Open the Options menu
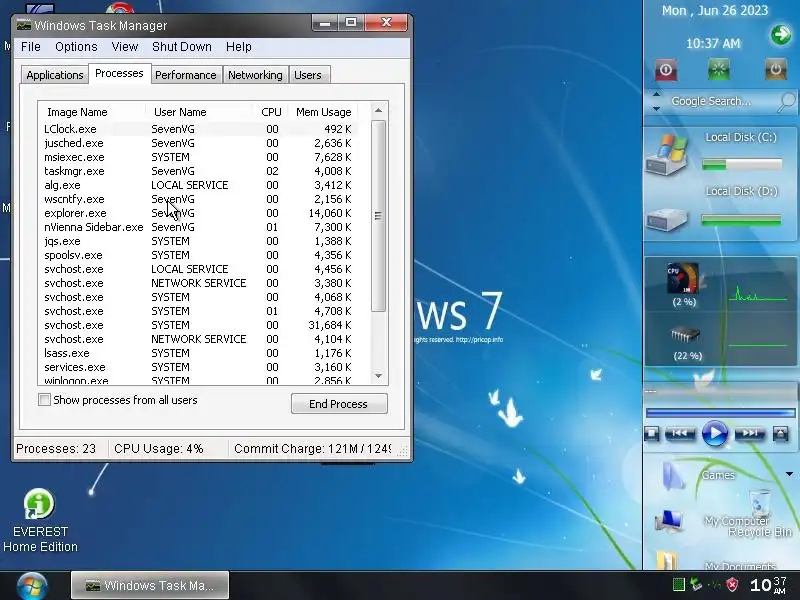Viewport: 800px width, 600px height. pos(76,47)
